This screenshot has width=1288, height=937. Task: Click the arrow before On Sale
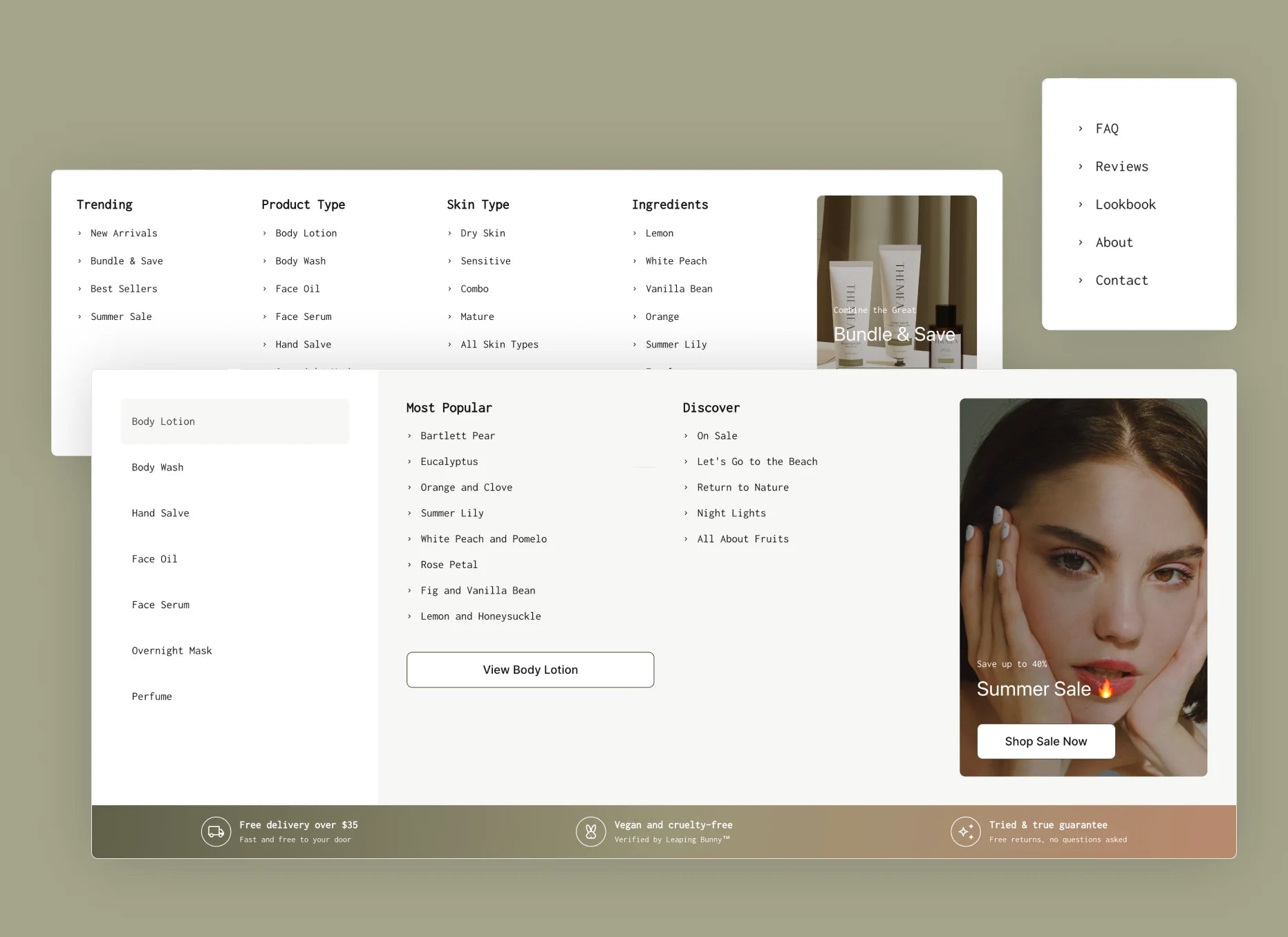click(x=686, y=436)
